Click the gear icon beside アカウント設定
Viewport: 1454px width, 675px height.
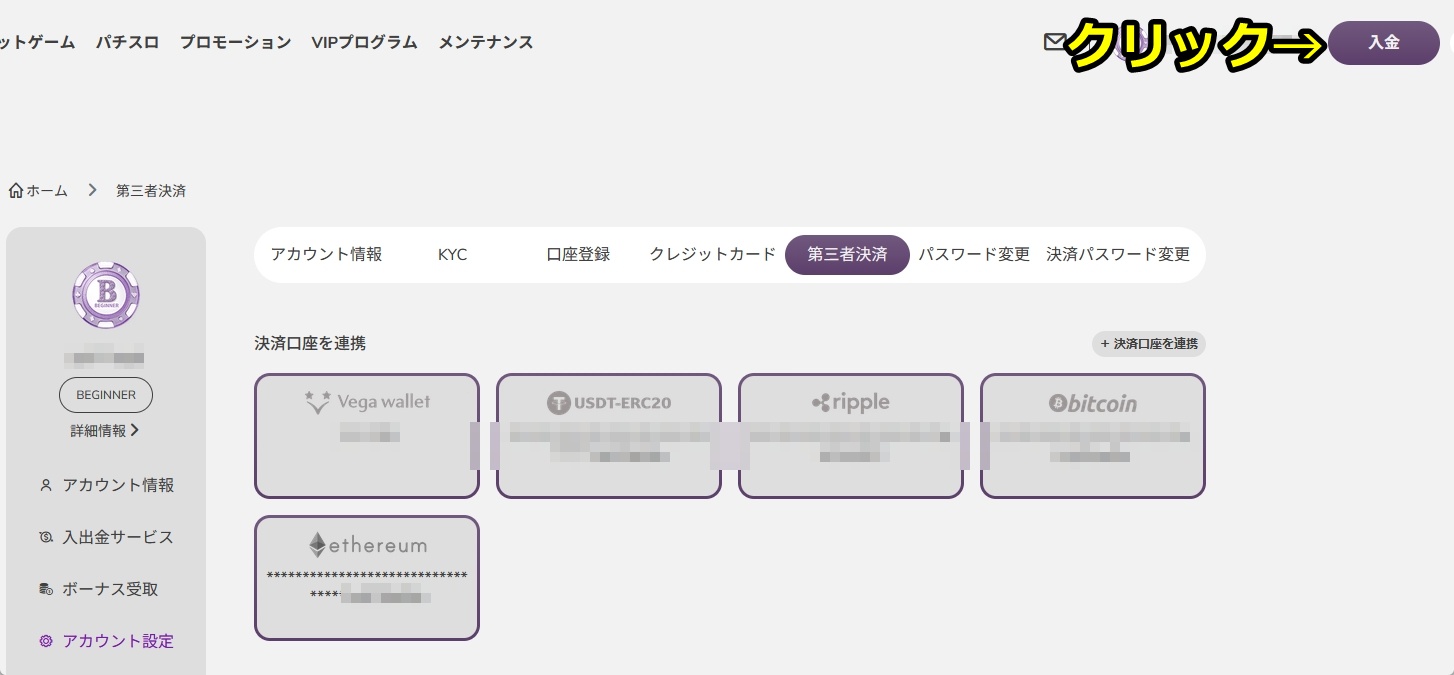[x=45, y=641]
